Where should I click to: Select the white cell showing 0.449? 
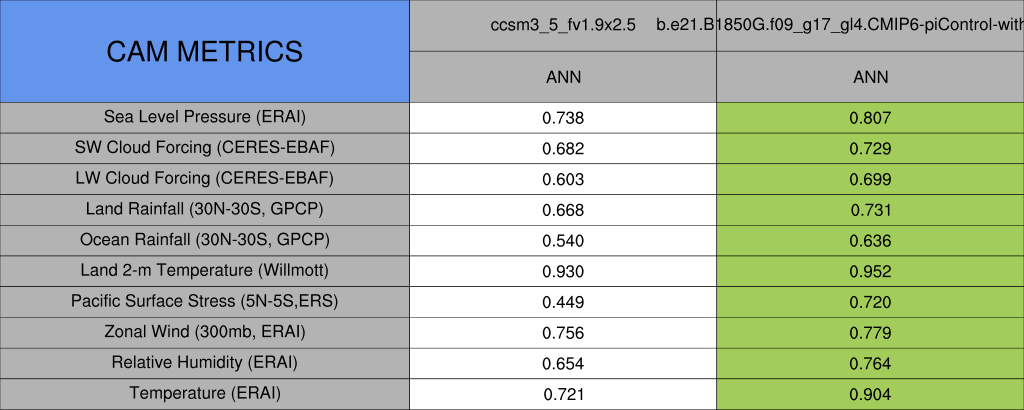point(563,302)
